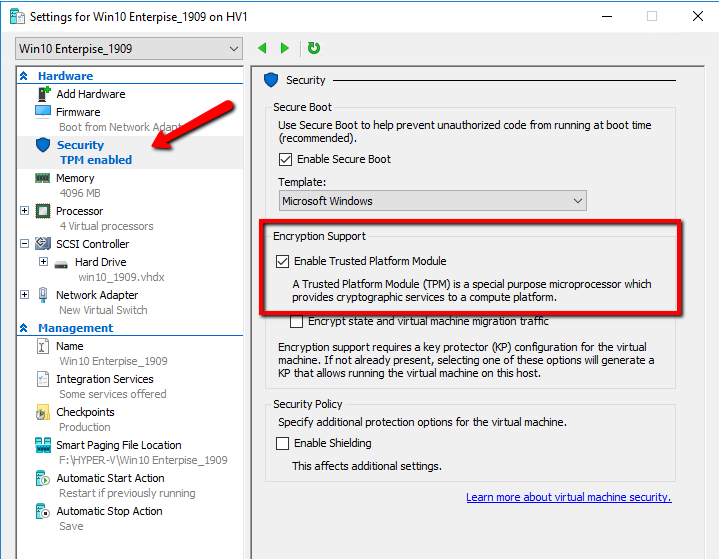Select the Security settings item
Image resolution: width=719 pixels, height=559 pixels.
(x=80, y=145)
